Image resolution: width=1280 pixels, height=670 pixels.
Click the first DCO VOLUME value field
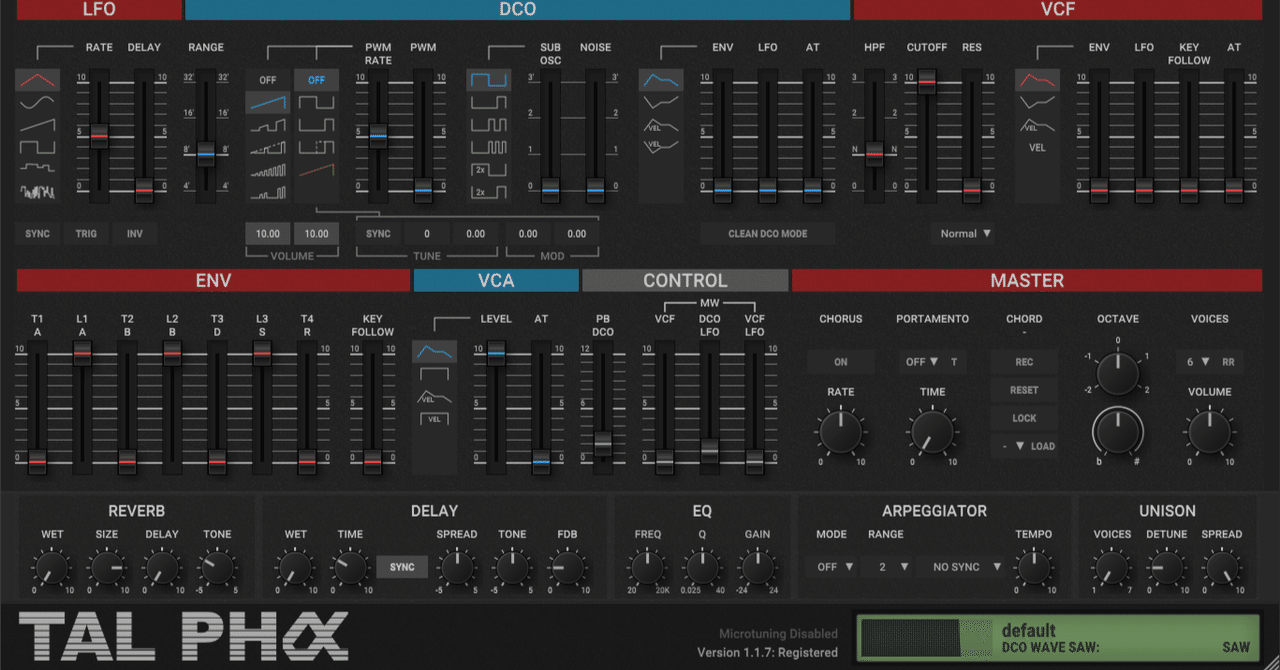(268, 234)
